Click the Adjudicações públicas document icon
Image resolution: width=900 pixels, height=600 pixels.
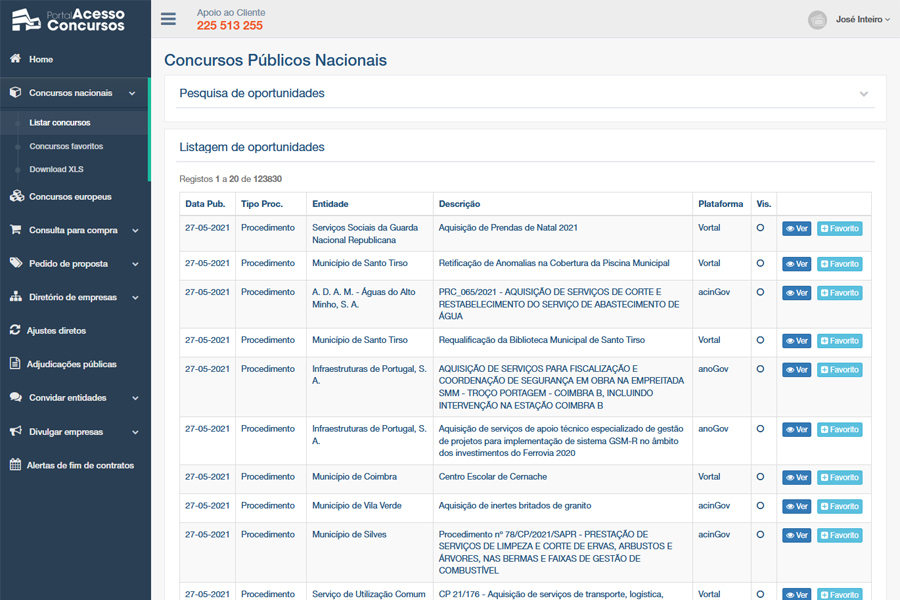click(15, 363)
